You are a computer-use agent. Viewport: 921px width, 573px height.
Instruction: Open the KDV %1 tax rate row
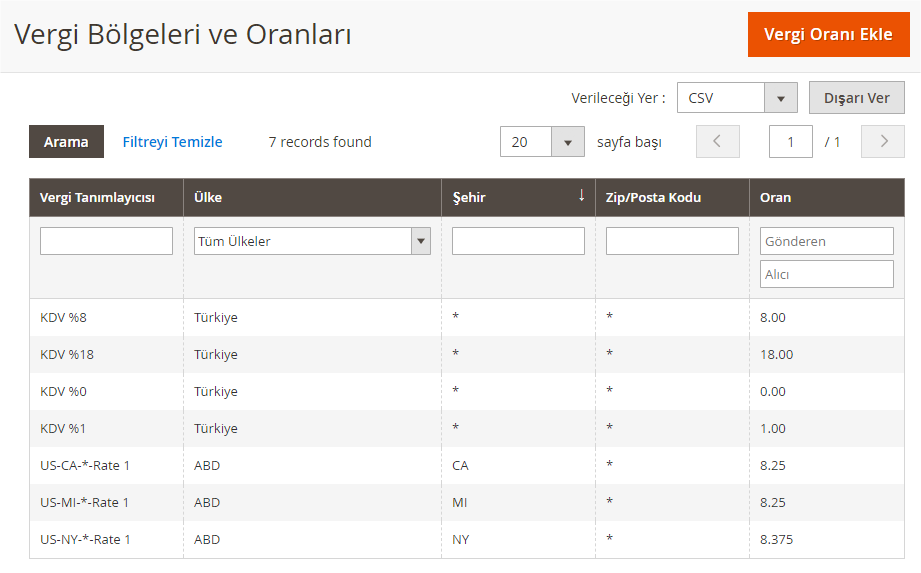467,429
